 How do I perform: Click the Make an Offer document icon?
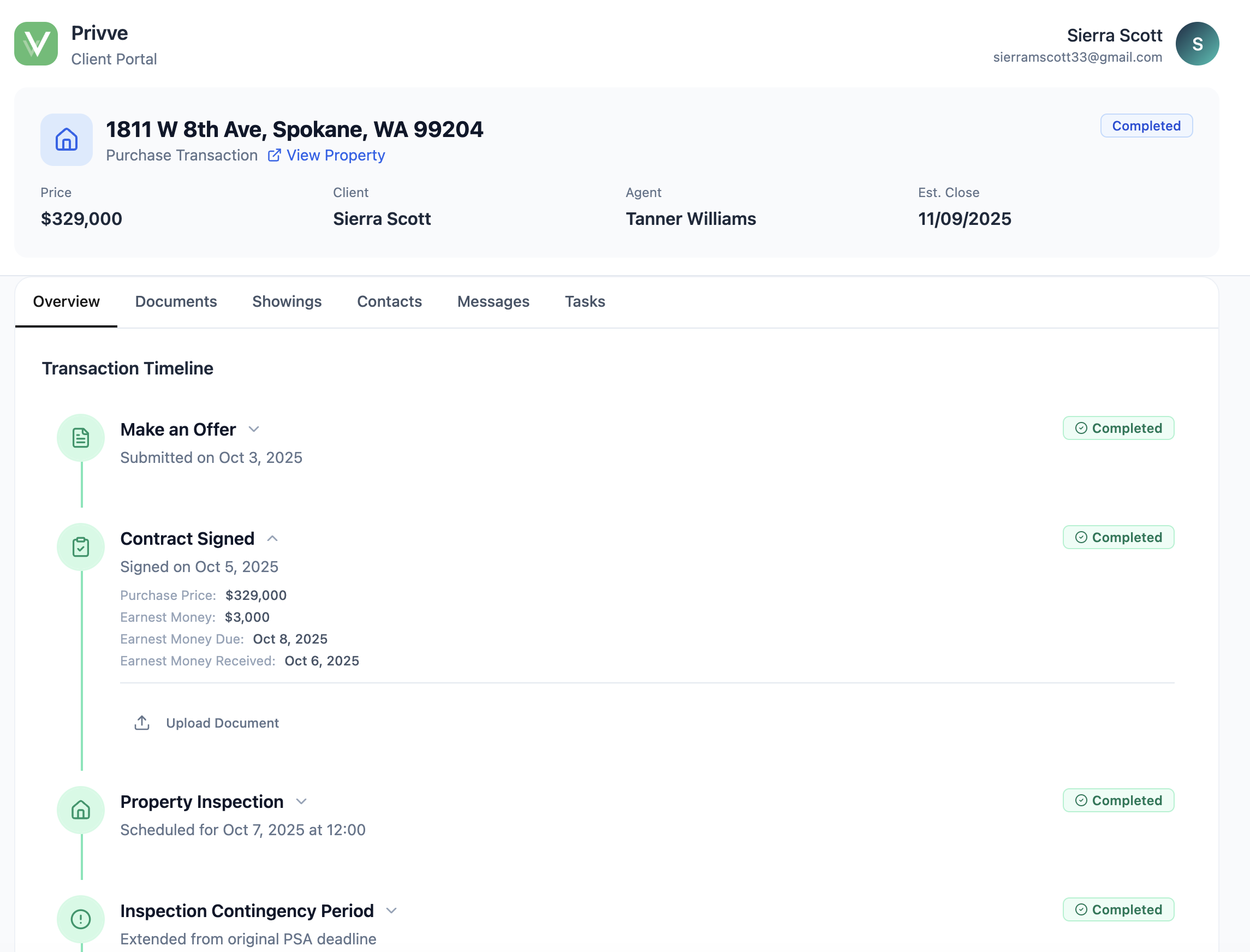click(x=80, y=437)
